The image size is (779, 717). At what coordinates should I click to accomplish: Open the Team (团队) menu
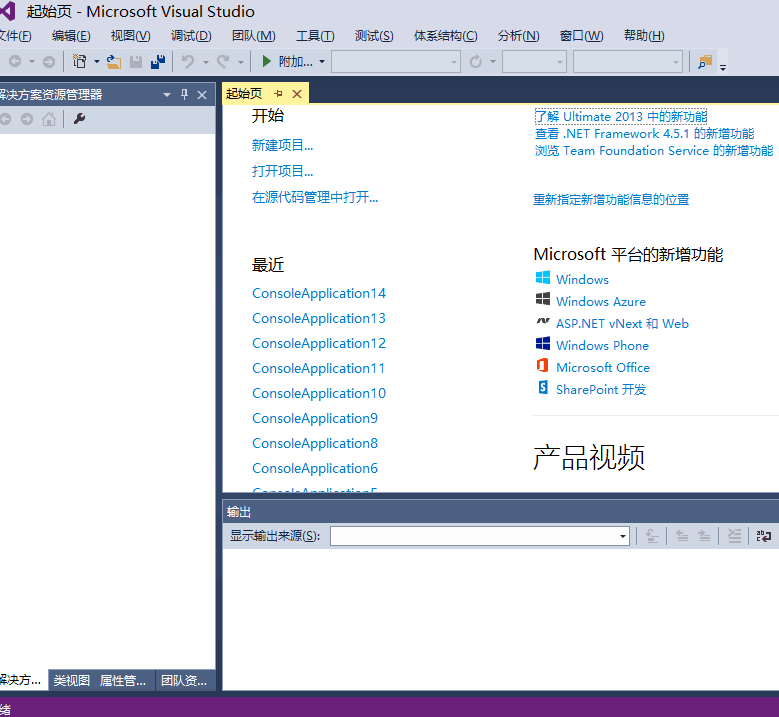point(253,36)
